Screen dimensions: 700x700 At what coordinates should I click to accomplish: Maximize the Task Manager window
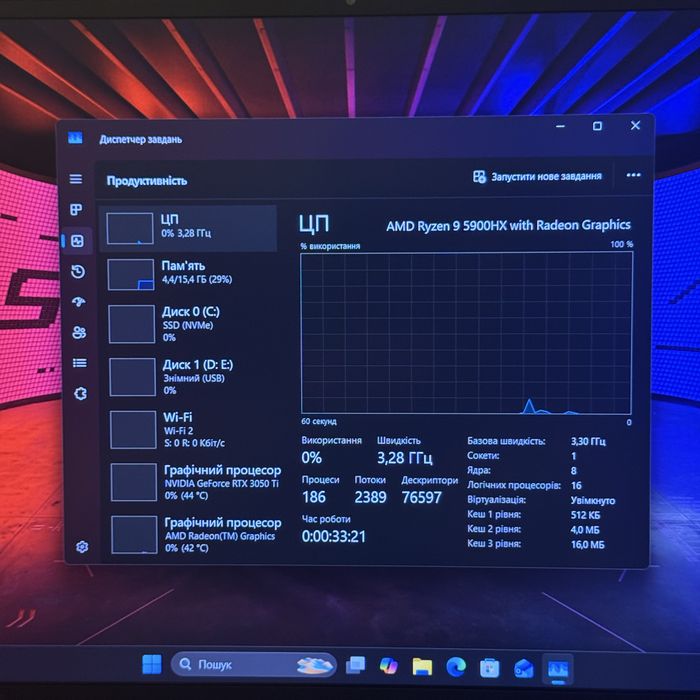(x=597, y=126)
